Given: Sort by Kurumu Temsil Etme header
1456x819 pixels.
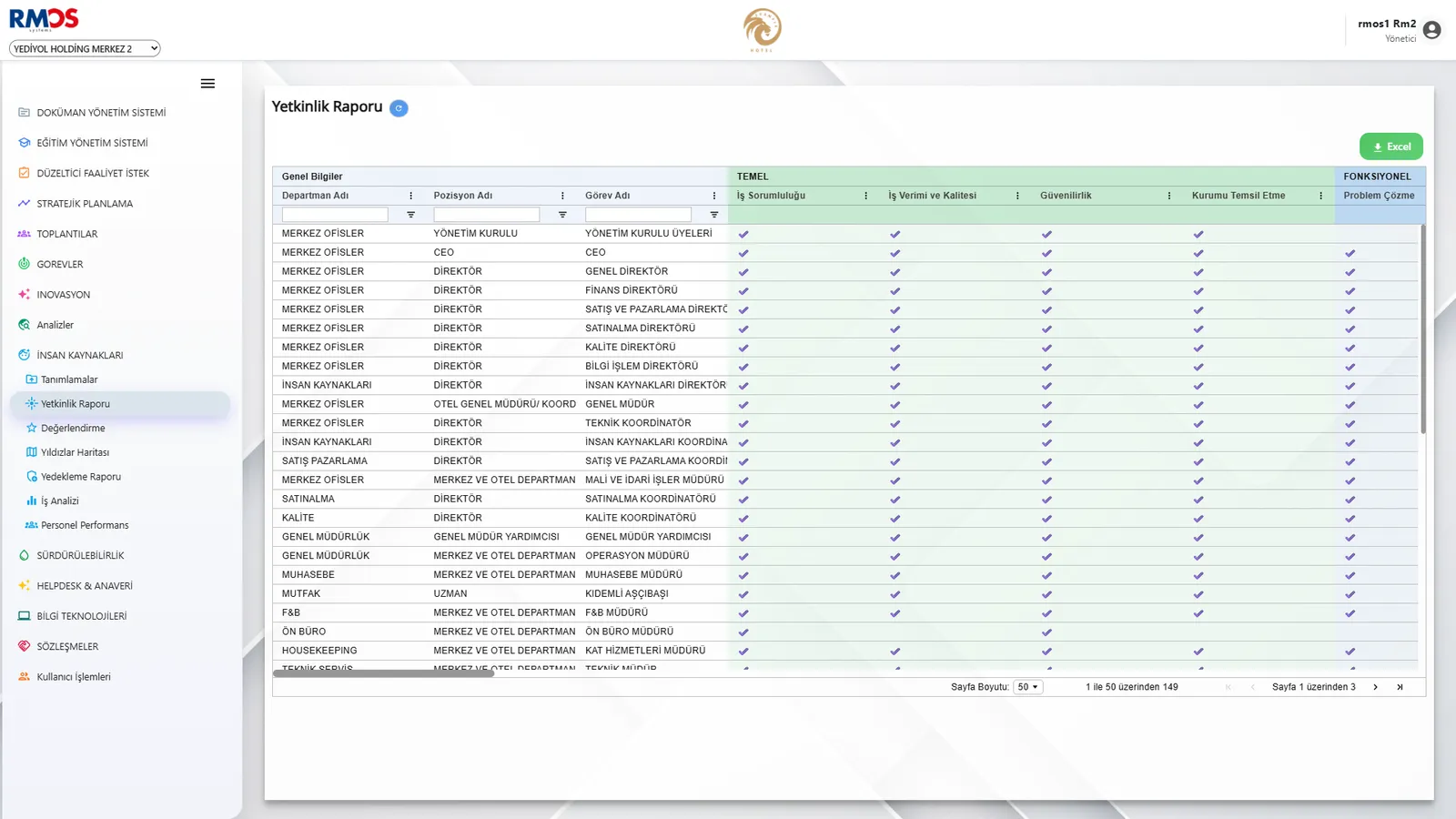Looking at the screenshot, I should pos(1239,196).
